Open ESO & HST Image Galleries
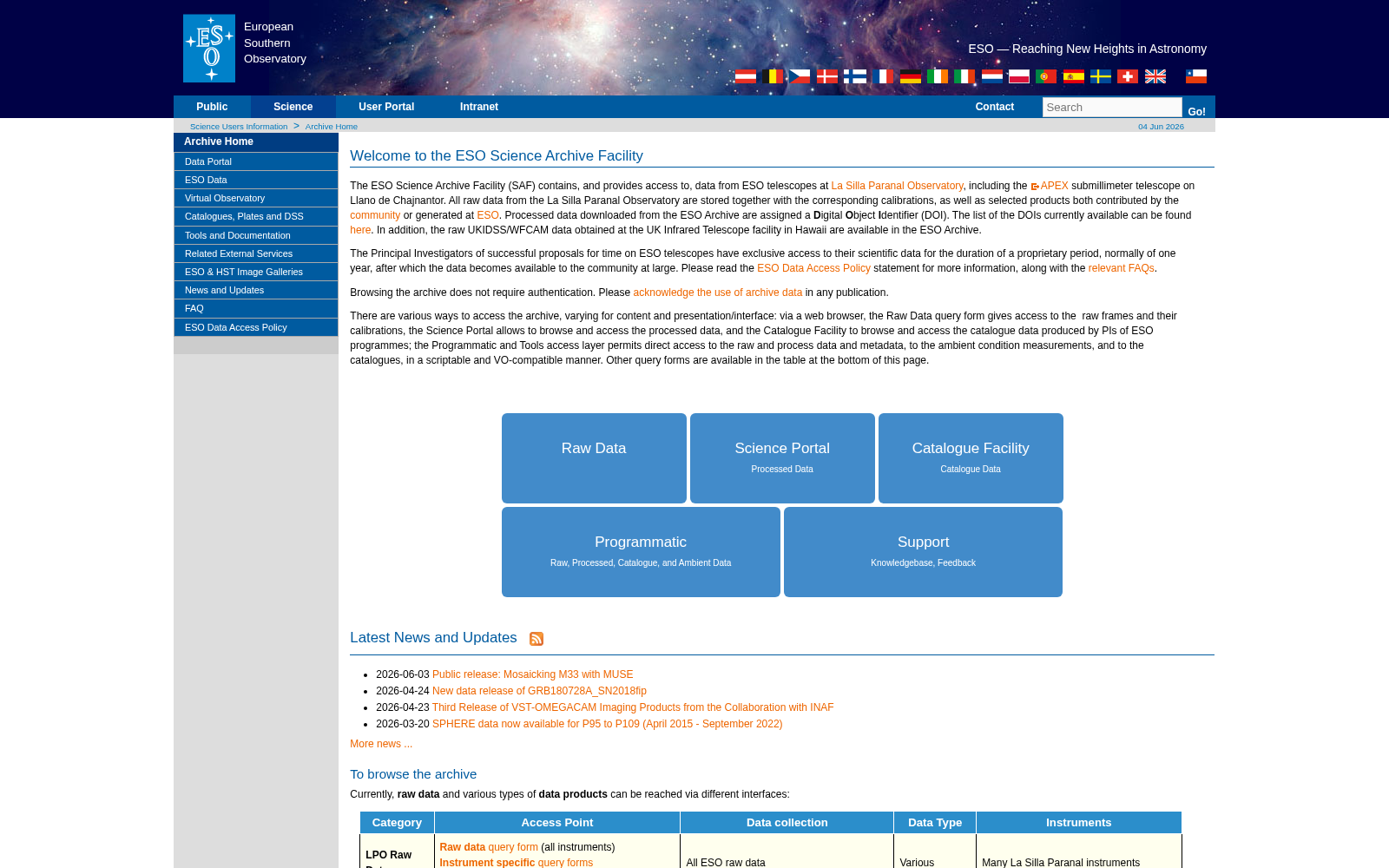 point(256,272)
